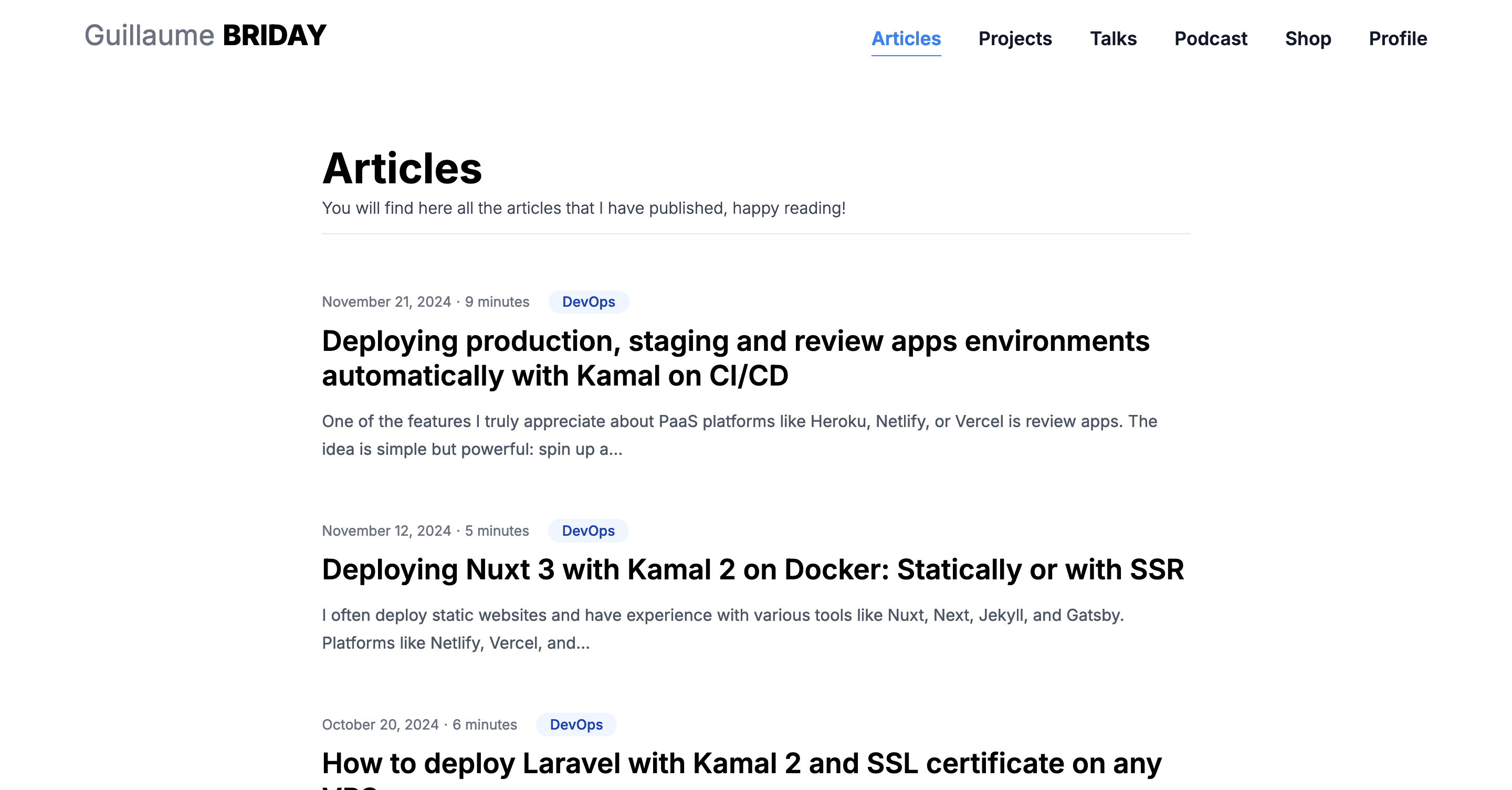Click DevOps tag on November 21 article
Image resolution: width=1512 pixels, height=790 pixels.
pos(588,302)
